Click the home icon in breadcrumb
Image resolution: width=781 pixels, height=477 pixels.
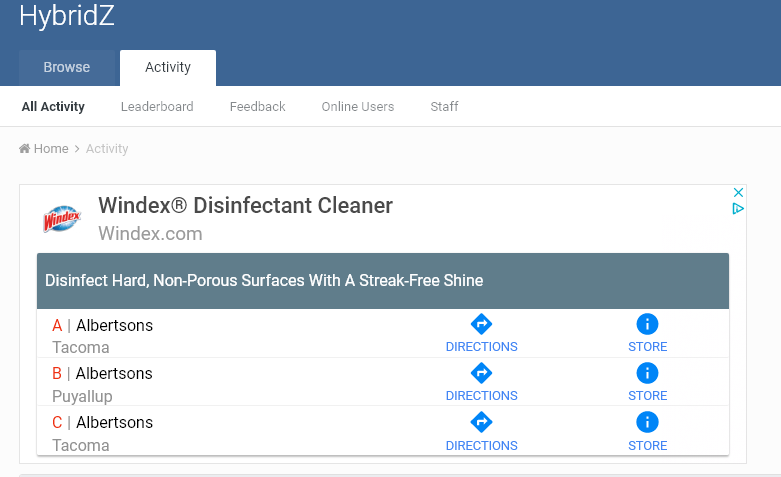pos(24,148)
